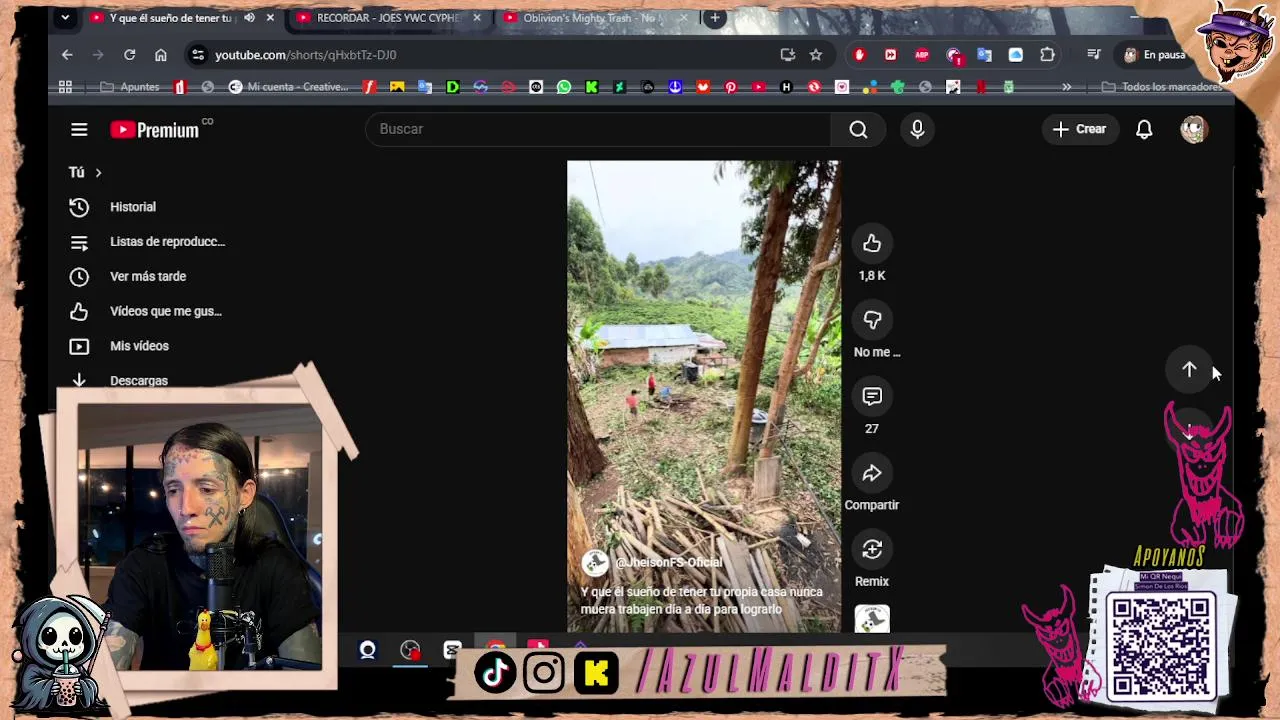Like the short with thumbs up
The width and height of the screenshot is (1280, 720).
(872, 243)
